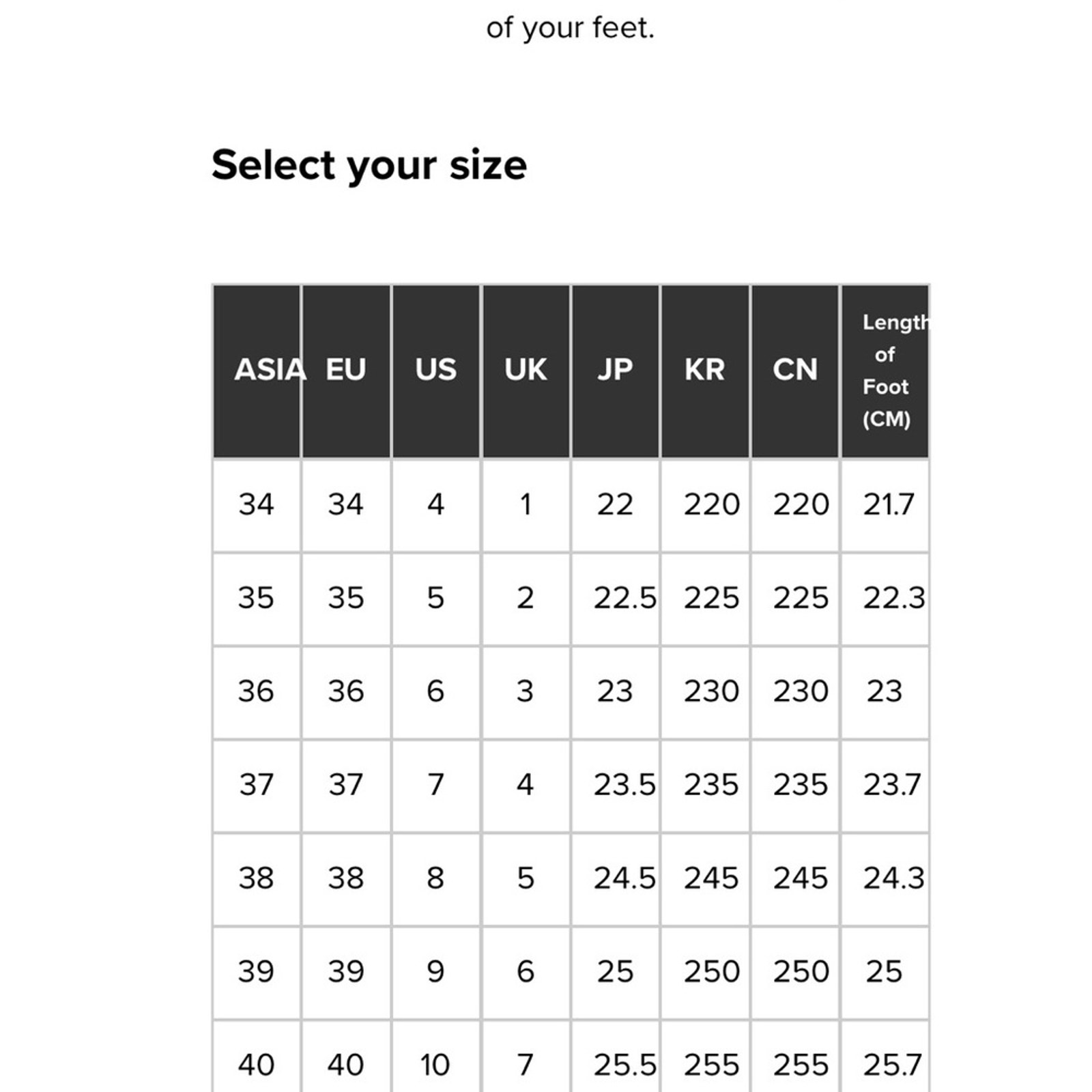Click the 23.7 foot length cell
1092x1092 pixels.
click(885, 785)
